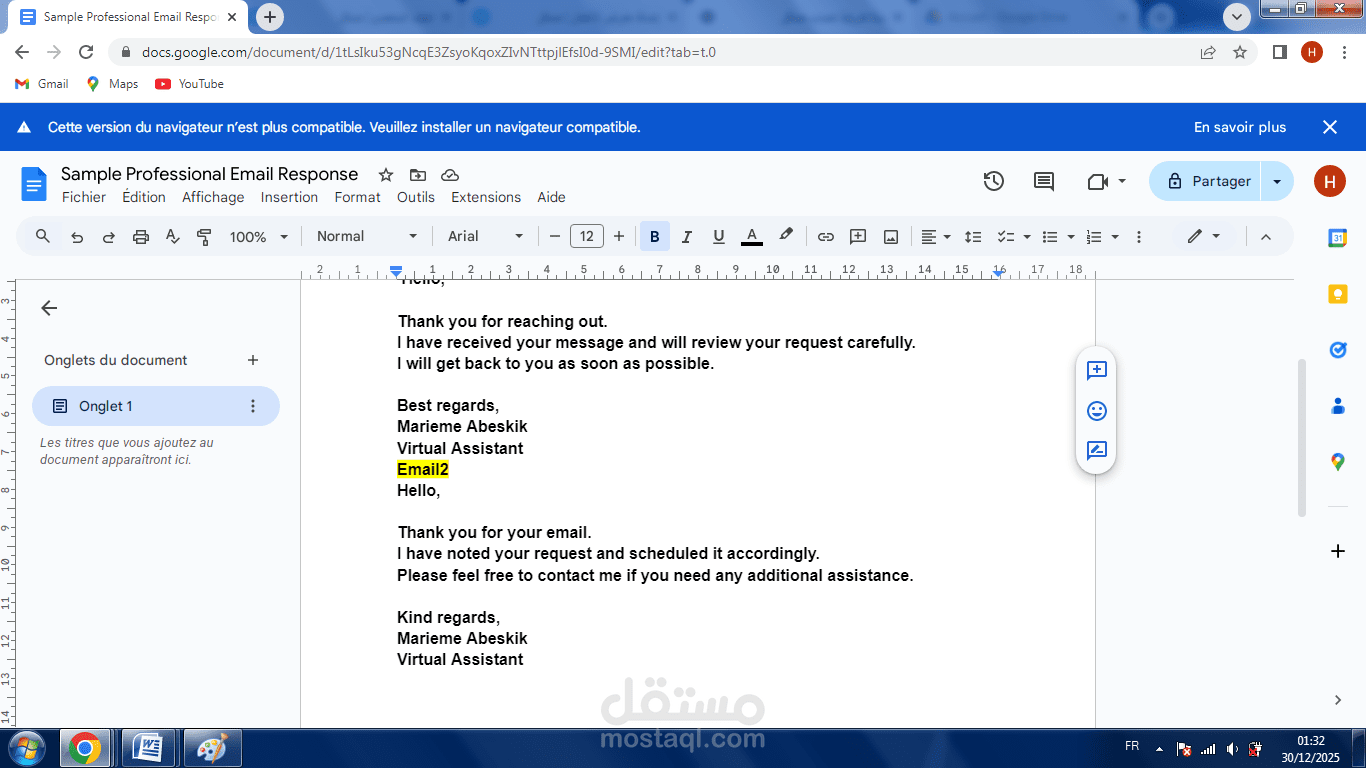This screenshot has height=768, width=1366.
Task: Open Google Calendar side panel
Action: (1338, 238)
